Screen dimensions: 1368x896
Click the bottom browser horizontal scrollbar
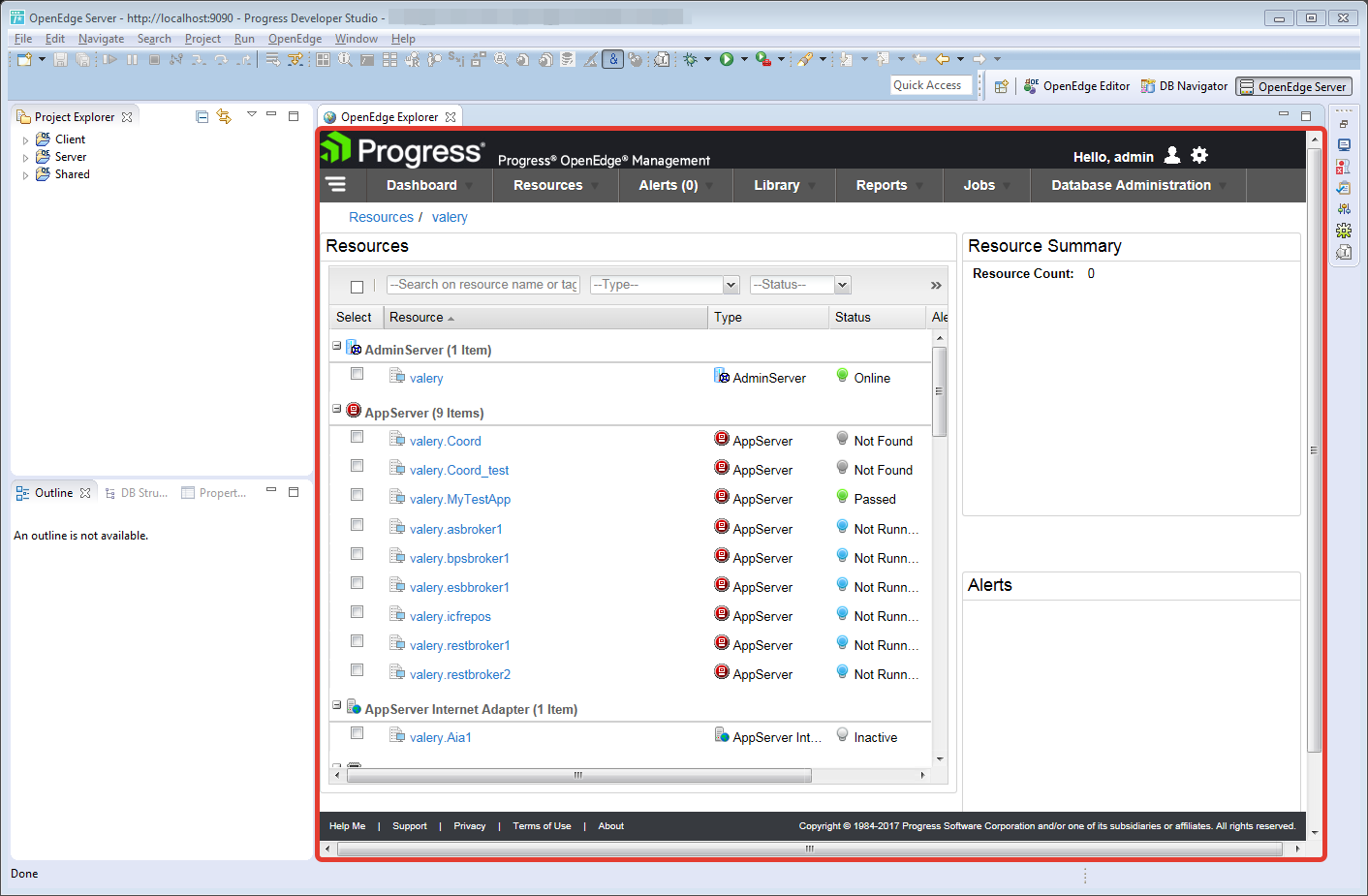tap(809, 849)
